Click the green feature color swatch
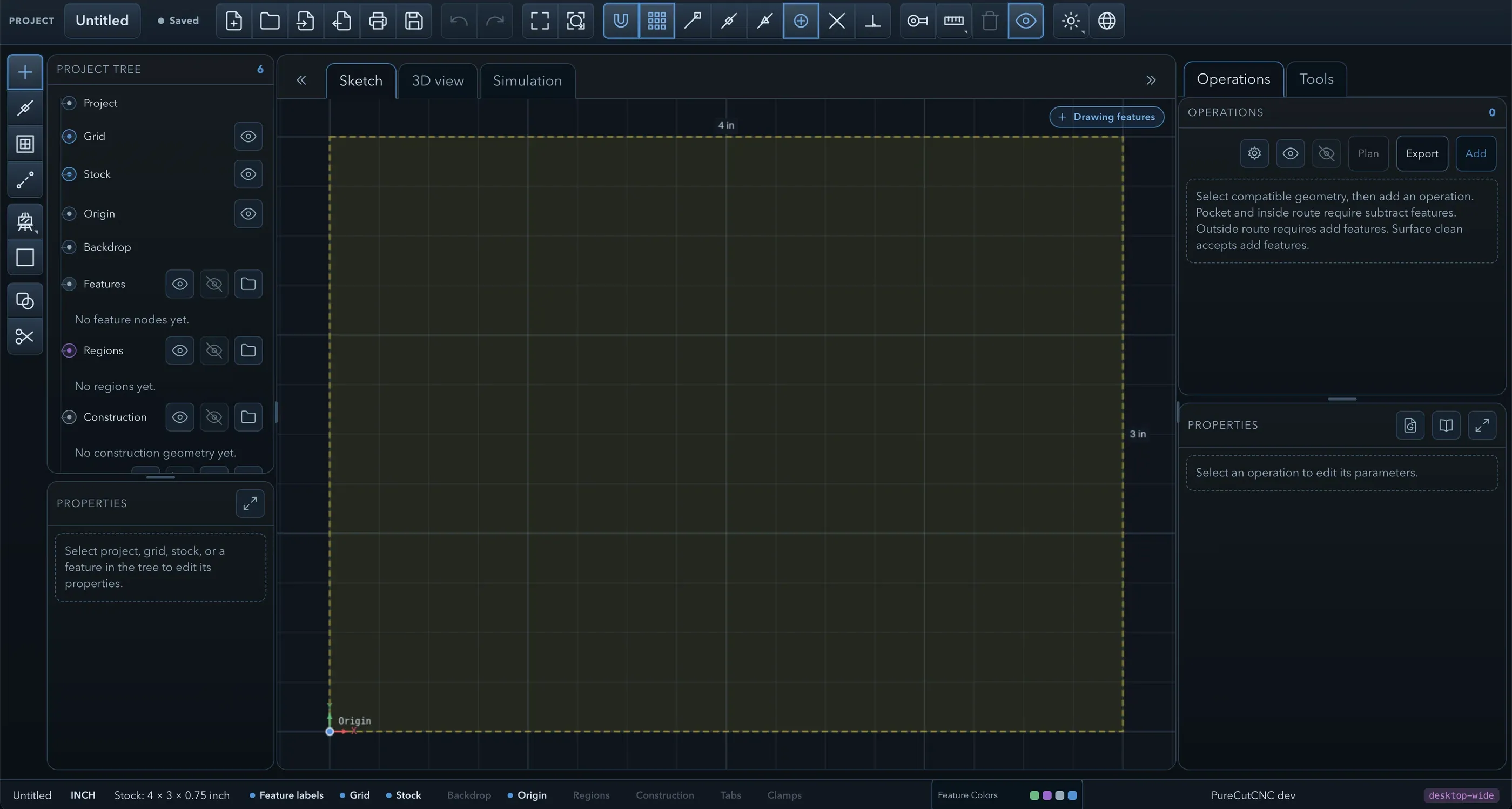 click(1034, 795)
